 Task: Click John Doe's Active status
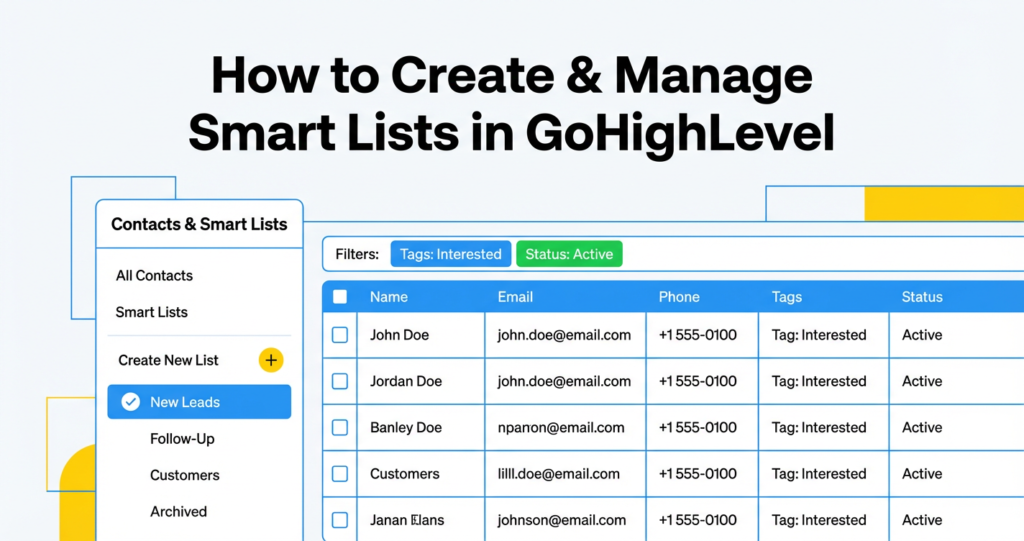coord(922,335)
